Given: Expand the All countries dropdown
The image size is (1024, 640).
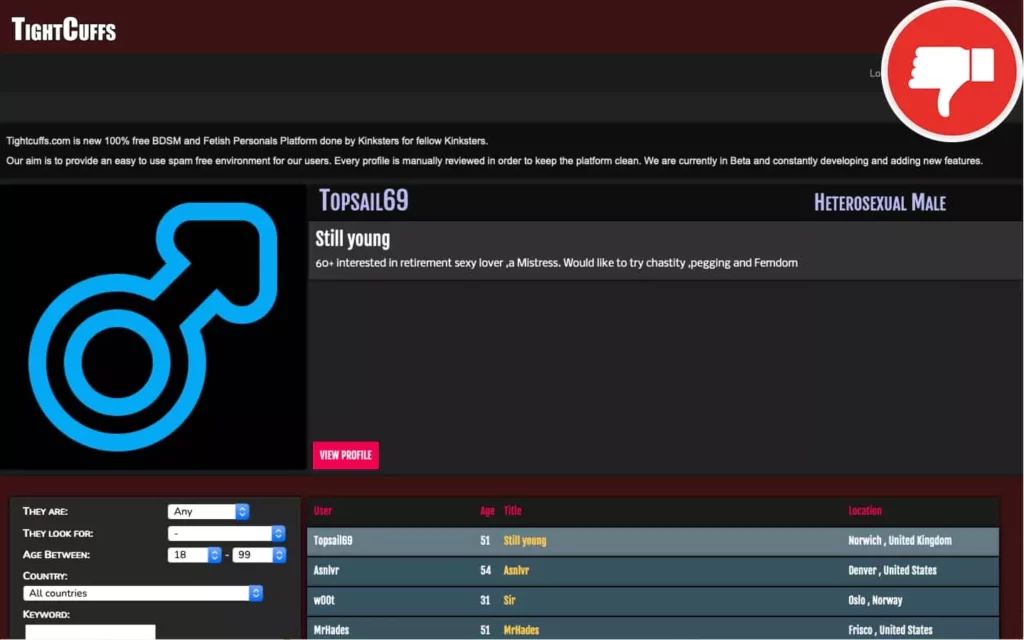Looking at the screenshot, I should click(143, 593).
